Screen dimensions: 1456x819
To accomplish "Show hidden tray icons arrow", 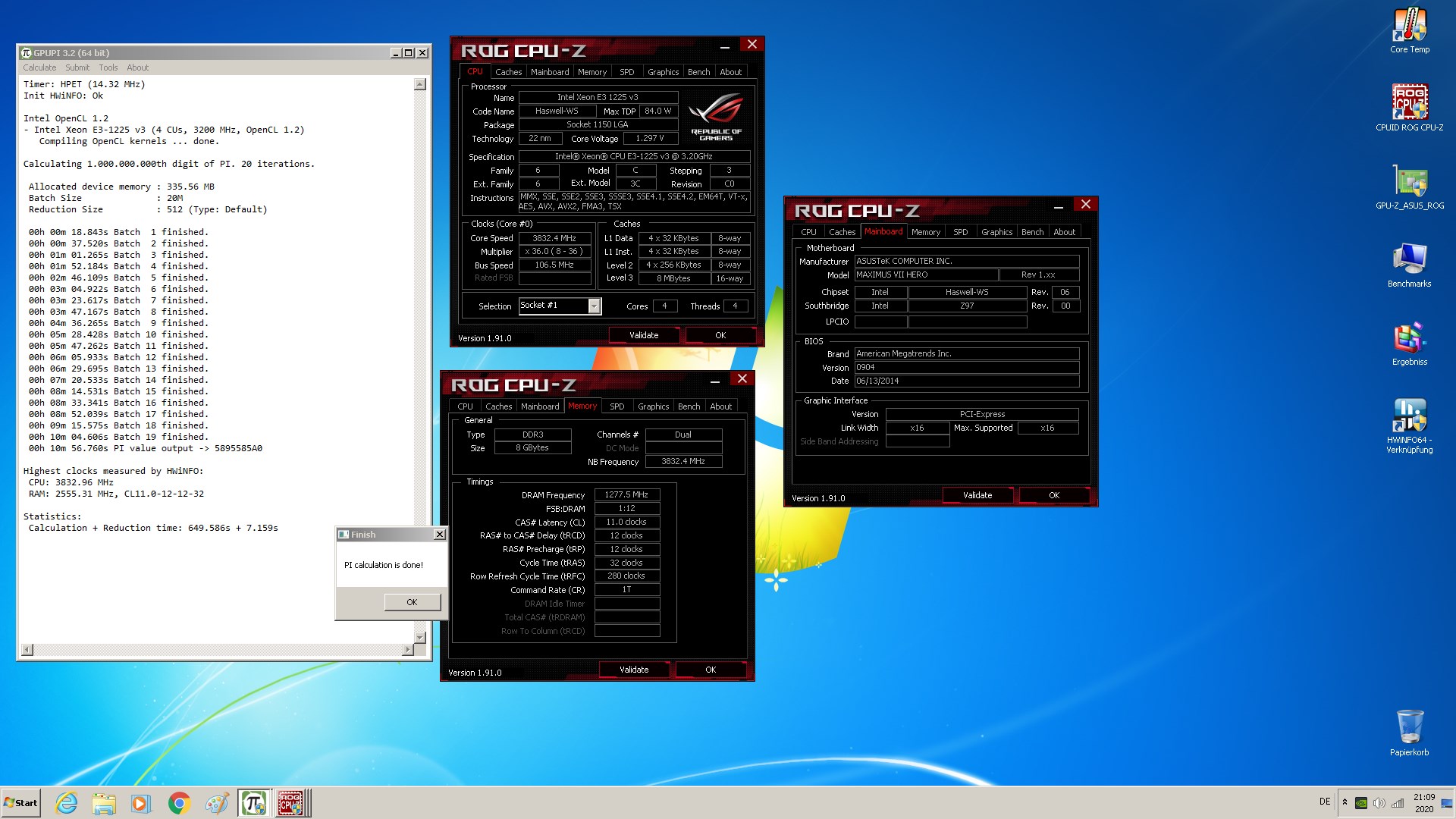I will pyautogui.click(x=1345, y=802).
